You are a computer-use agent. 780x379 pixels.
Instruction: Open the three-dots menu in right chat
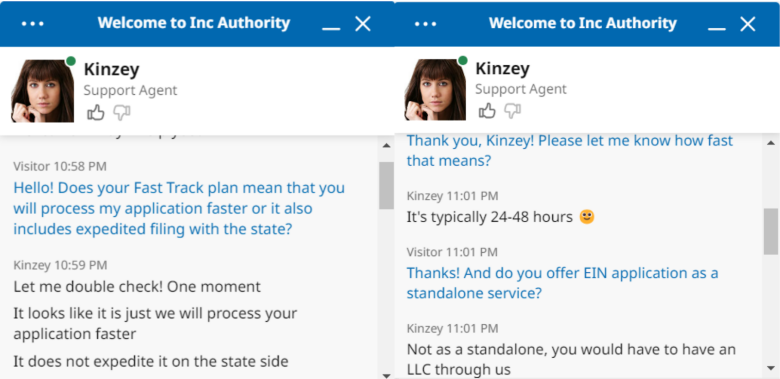pyautogui.click(x=425, y=23)
